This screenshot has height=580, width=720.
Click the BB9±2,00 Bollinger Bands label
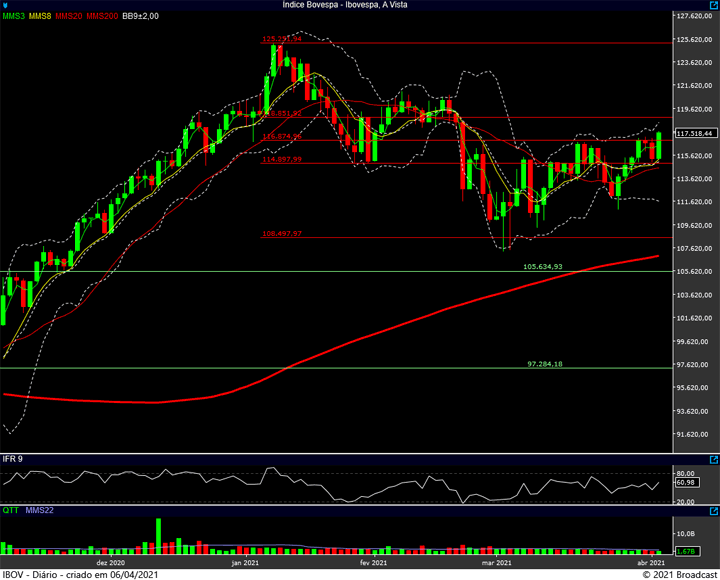point(140,17)
